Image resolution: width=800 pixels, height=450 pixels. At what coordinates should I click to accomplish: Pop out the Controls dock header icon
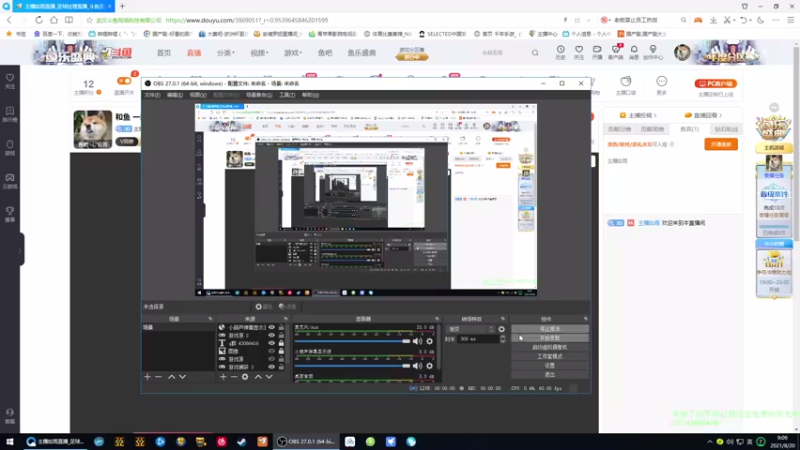tap(586, 319)
